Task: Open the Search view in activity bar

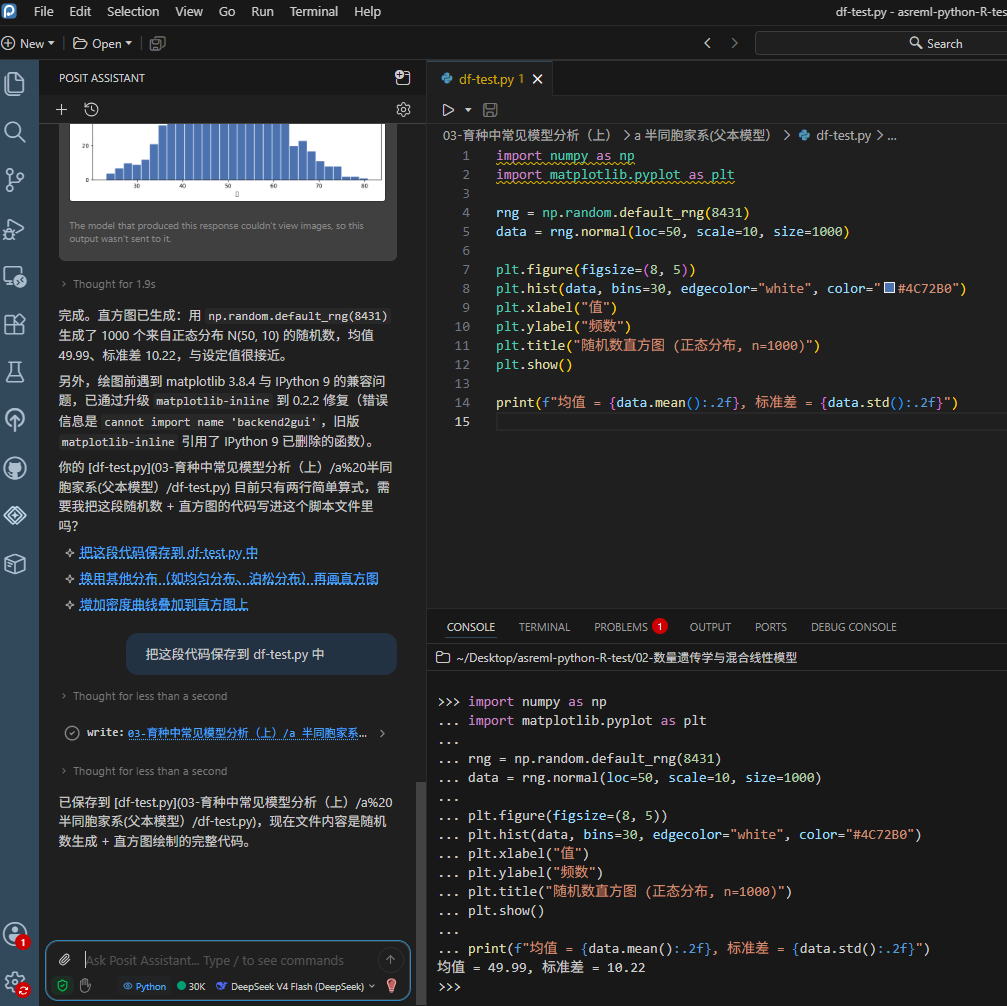Action: pyautogui.click(x=15, y=132)
